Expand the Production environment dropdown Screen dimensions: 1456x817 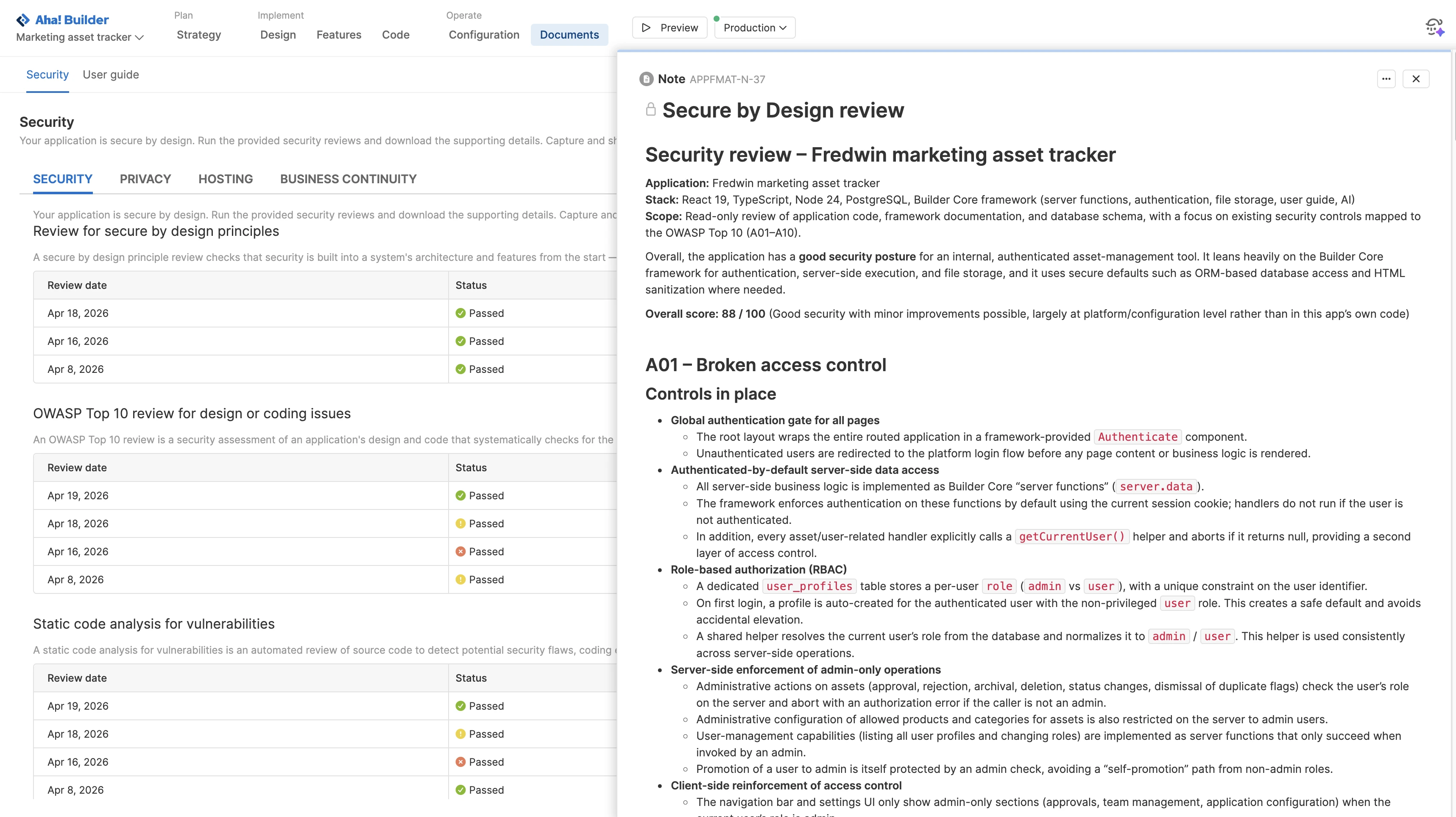(755, 28)
